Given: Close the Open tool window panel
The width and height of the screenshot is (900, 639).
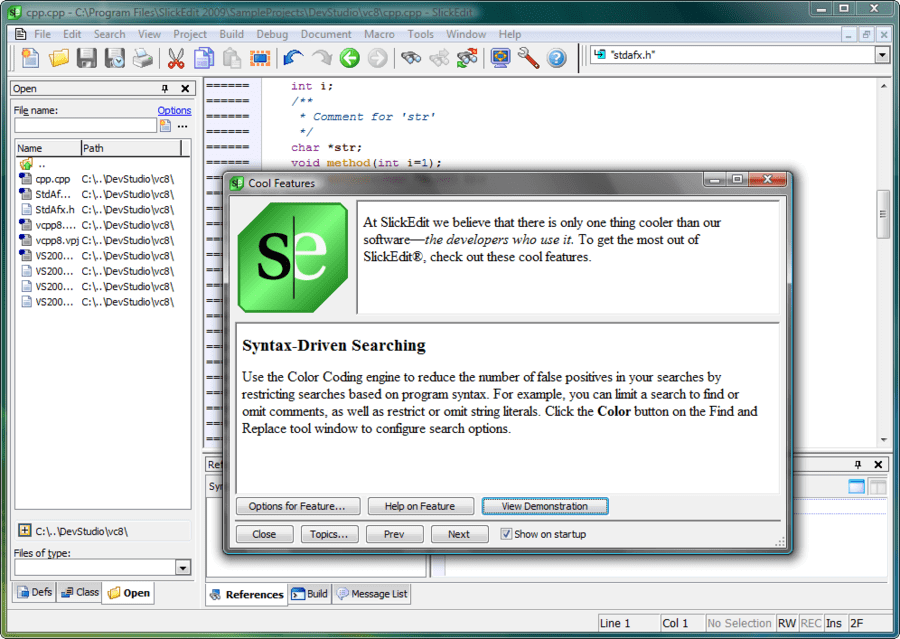Looking at the screenshot, I should point(185,88).
